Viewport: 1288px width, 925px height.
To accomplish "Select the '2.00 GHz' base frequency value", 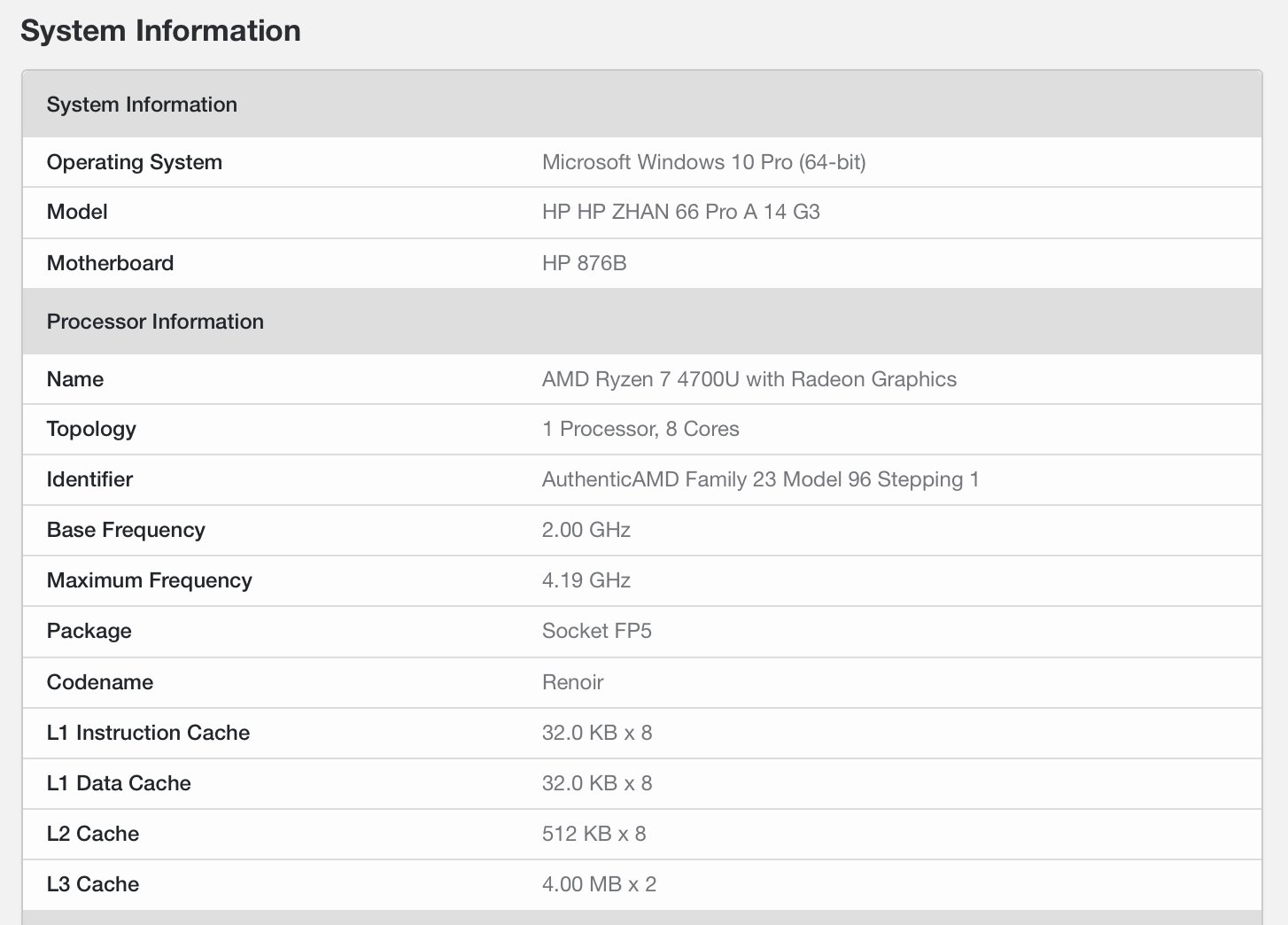I will click(586, 530).
